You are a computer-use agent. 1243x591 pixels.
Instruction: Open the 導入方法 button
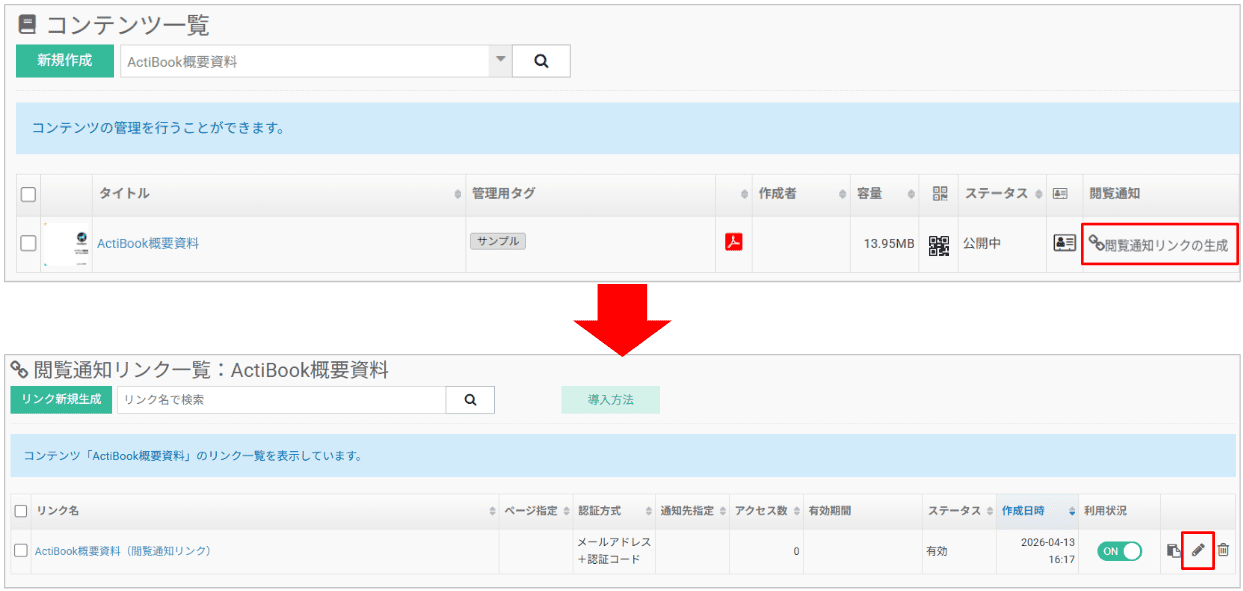click(x=610, y=400)
